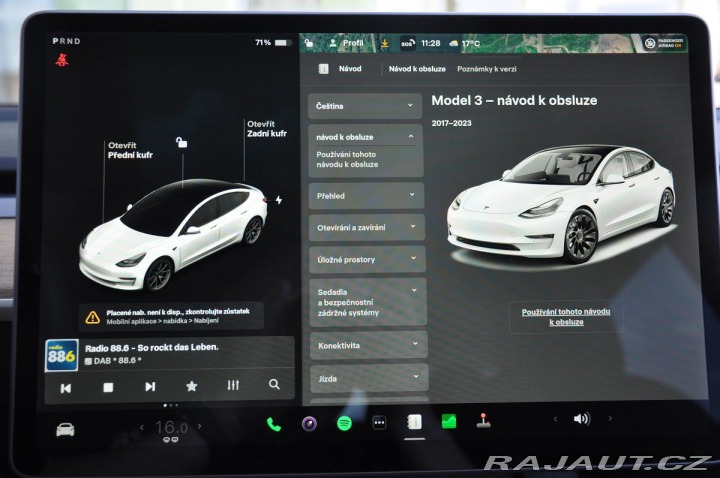The width and height of the screenshot is (720, 478).
Task: Open the Manual app in dock
Action: tap(414, 422)
